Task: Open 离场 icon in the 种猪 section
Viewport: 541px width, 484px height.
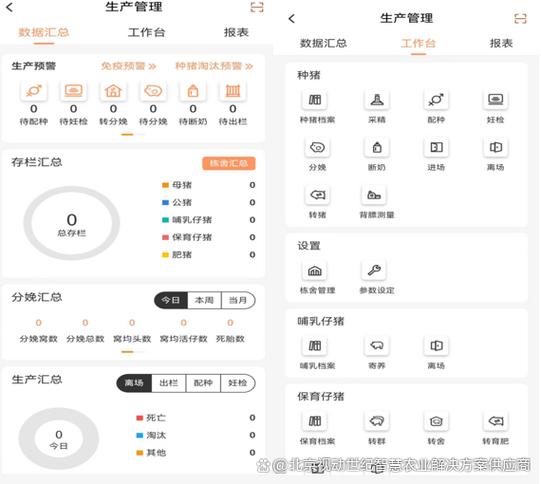Action: tap(495, 148)
